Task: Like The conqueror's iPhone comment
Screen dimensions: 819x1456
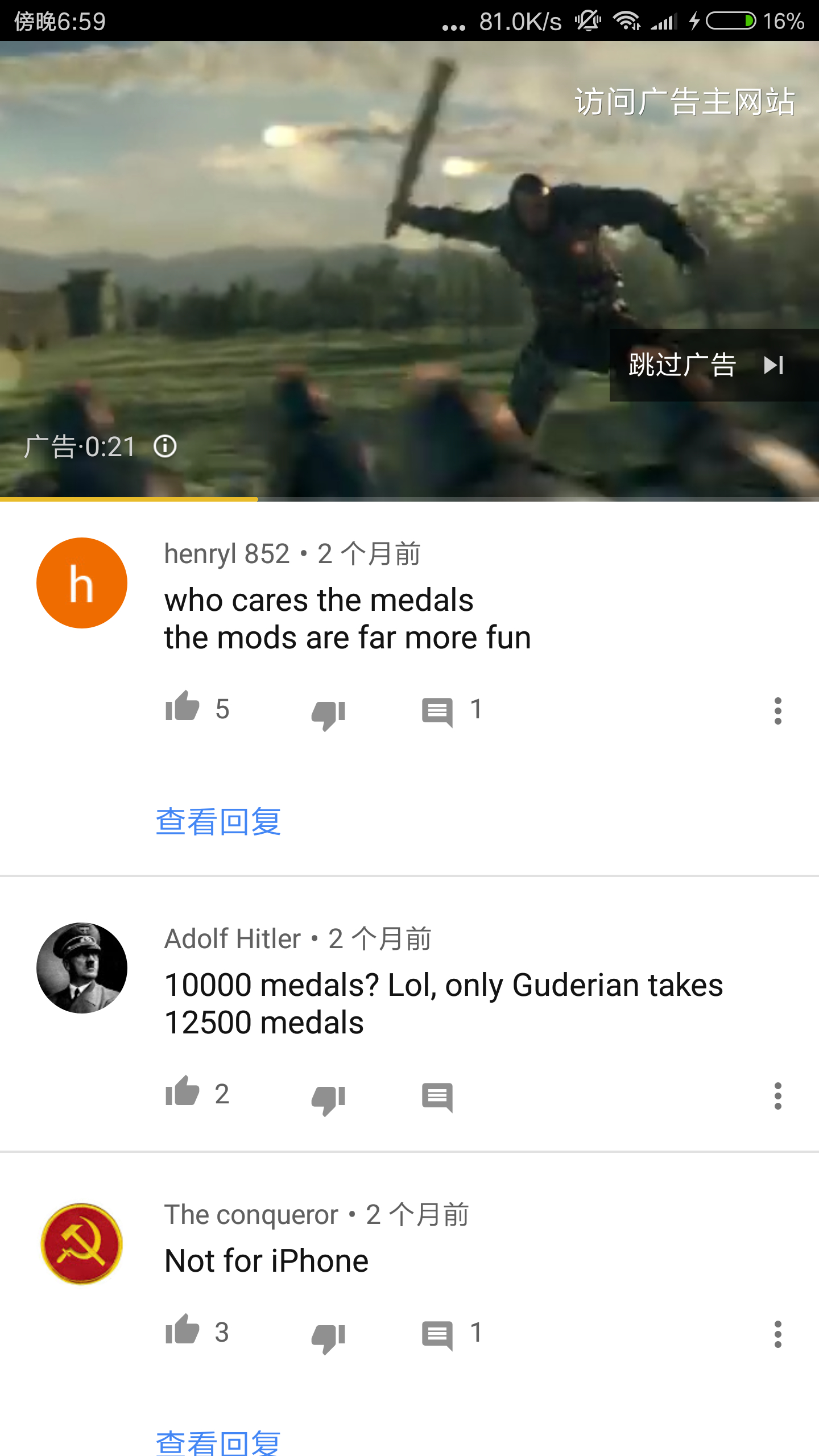Action: click(x=182, y=1330)
